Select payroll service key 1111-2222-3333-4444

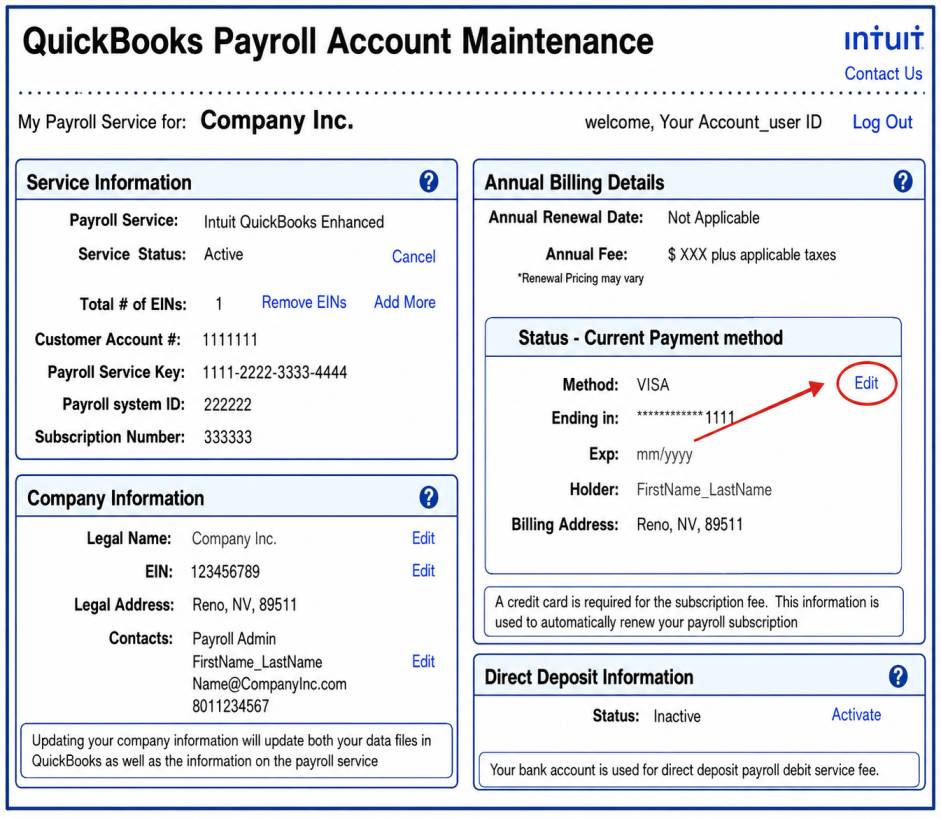pos(275,373)
